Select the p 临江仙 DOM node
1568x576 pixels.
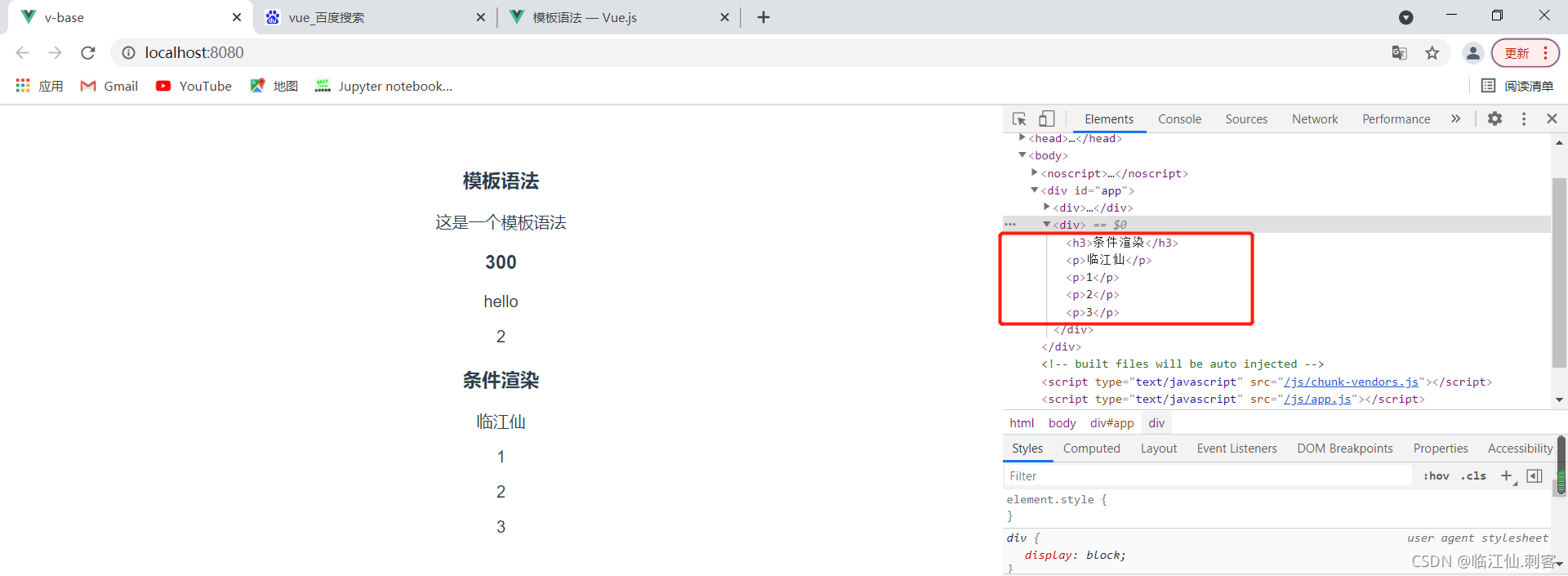tap(1109, 260)
